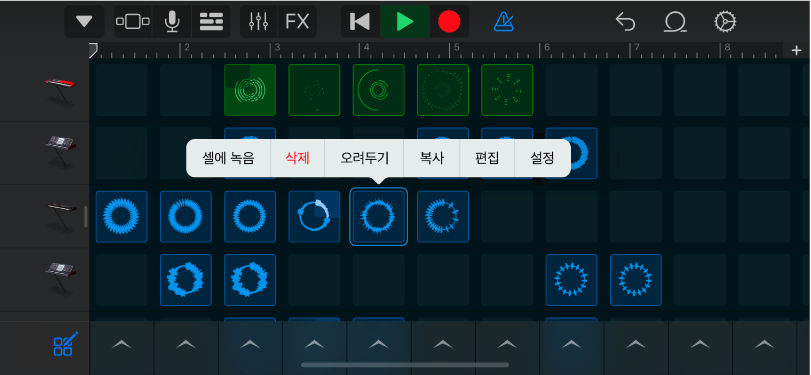Choose 복사 in the cell menu
This screenshot has width=811, height=375.
coord(432,158)
